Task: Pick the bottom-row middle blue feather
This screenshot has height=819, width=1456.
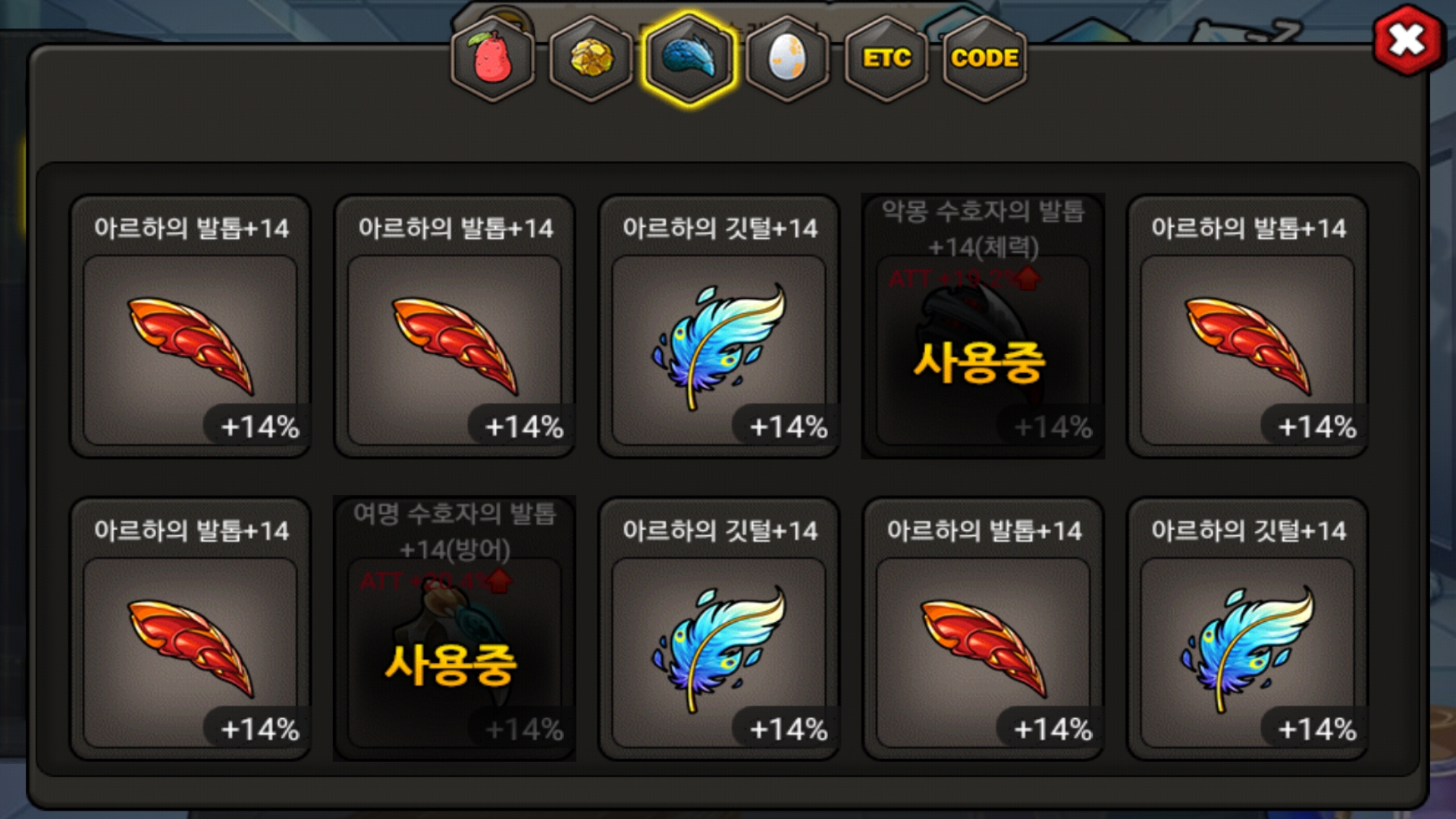Action: [719, 629]
